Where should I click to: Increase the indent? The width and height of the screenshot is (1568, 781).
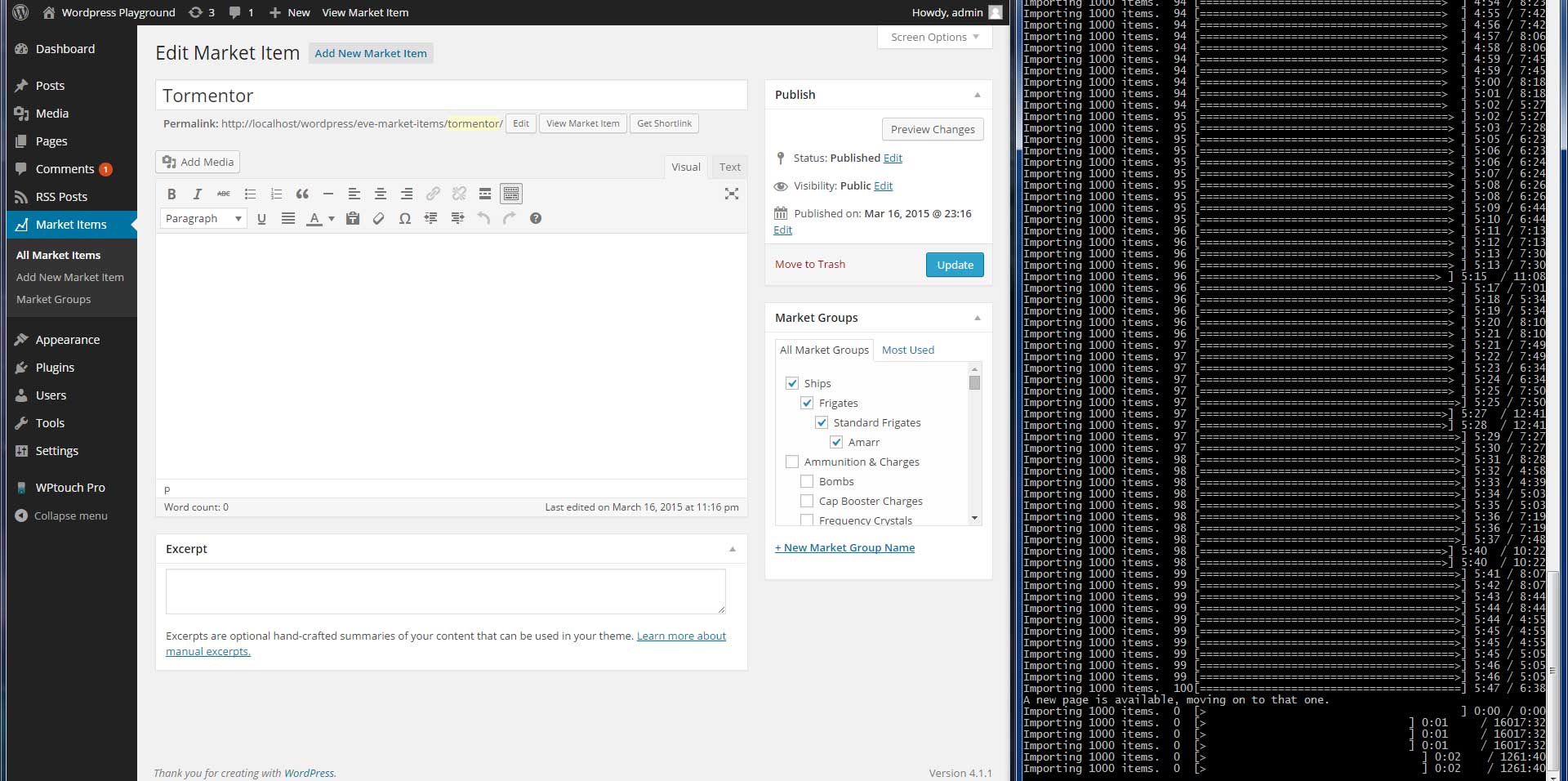(x=457, y=218)
